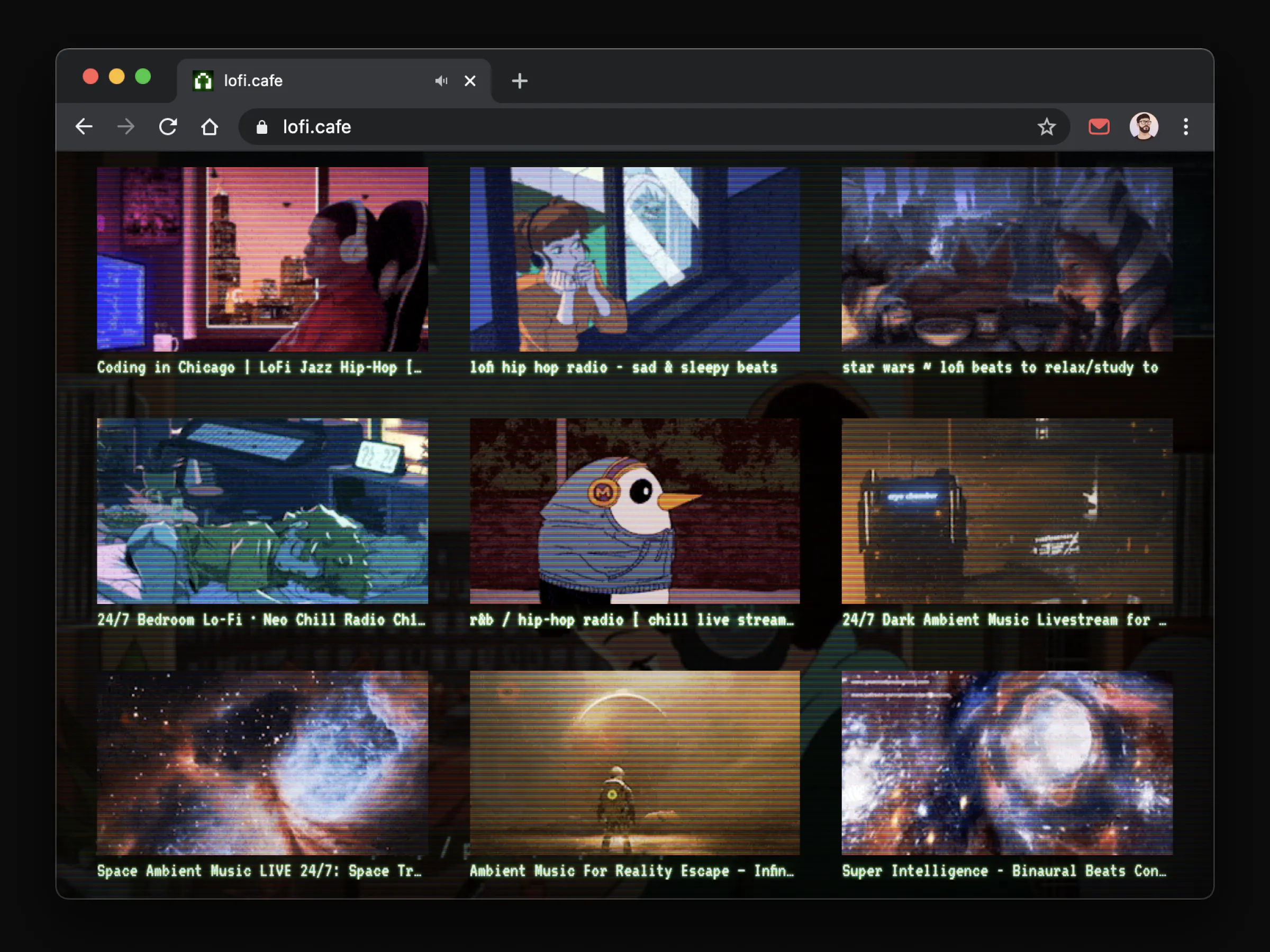View site info via lock icon

click(x=262, y=127)
